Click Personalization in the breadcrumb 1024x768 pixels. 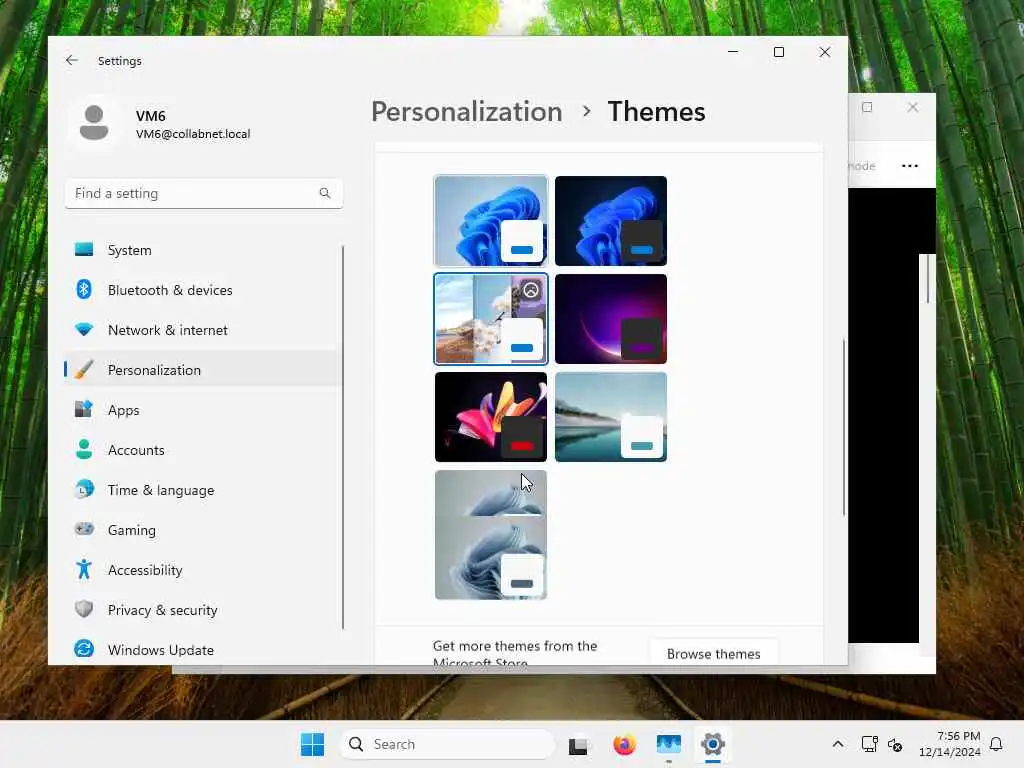click(x=467, y=112)
